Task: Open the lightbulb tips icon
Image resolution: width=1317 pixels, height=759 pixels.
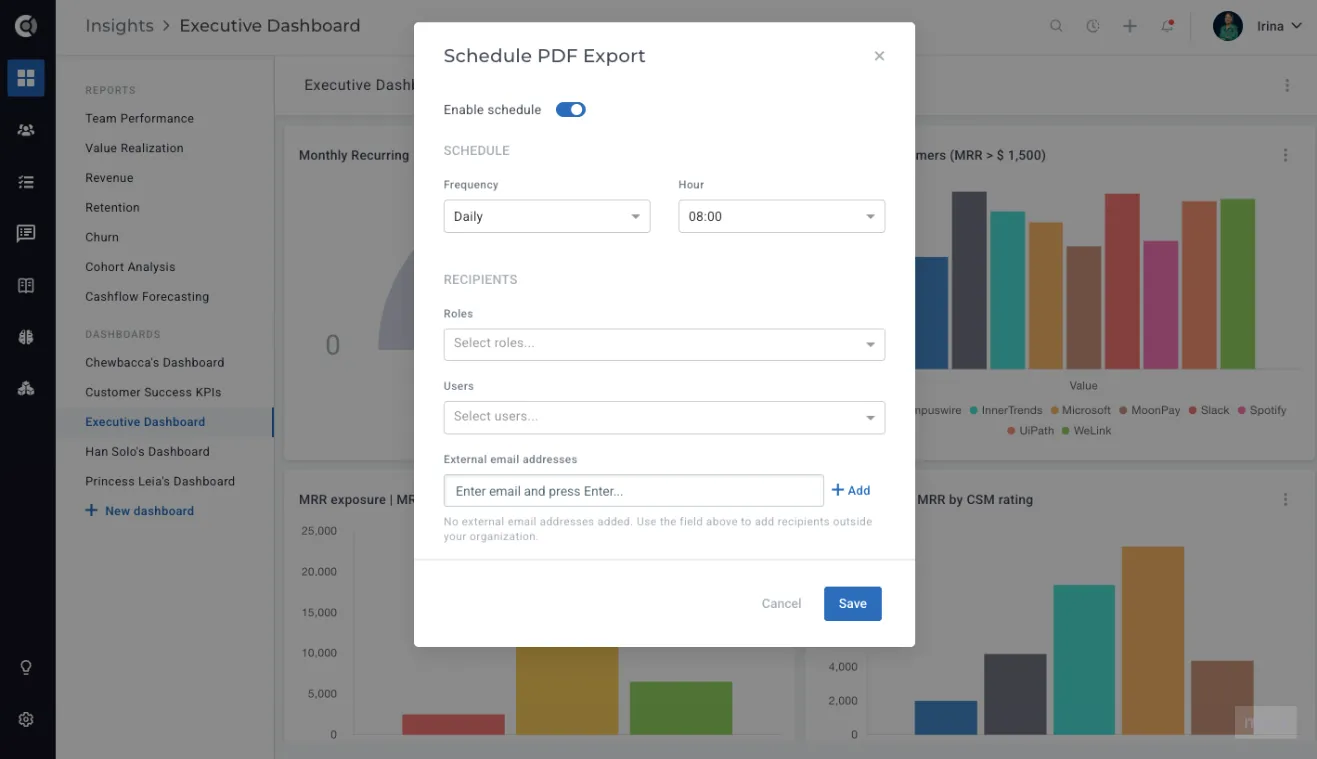Action: click(x=26, y=667)
